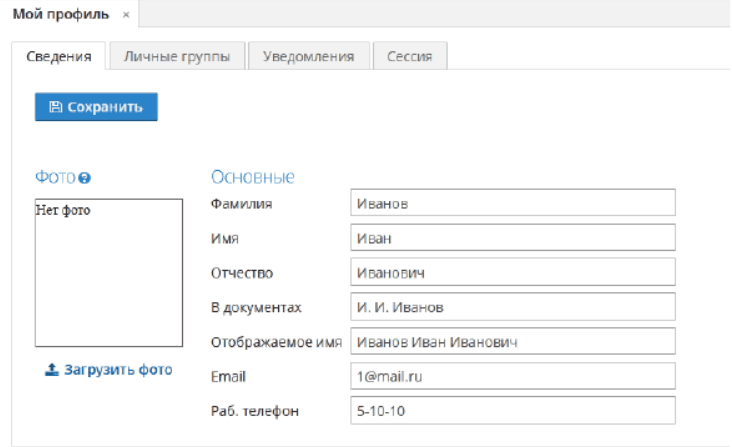The image size is (732, 447).
Task: Switch to the Сессия tab
Action: (410, 56)
